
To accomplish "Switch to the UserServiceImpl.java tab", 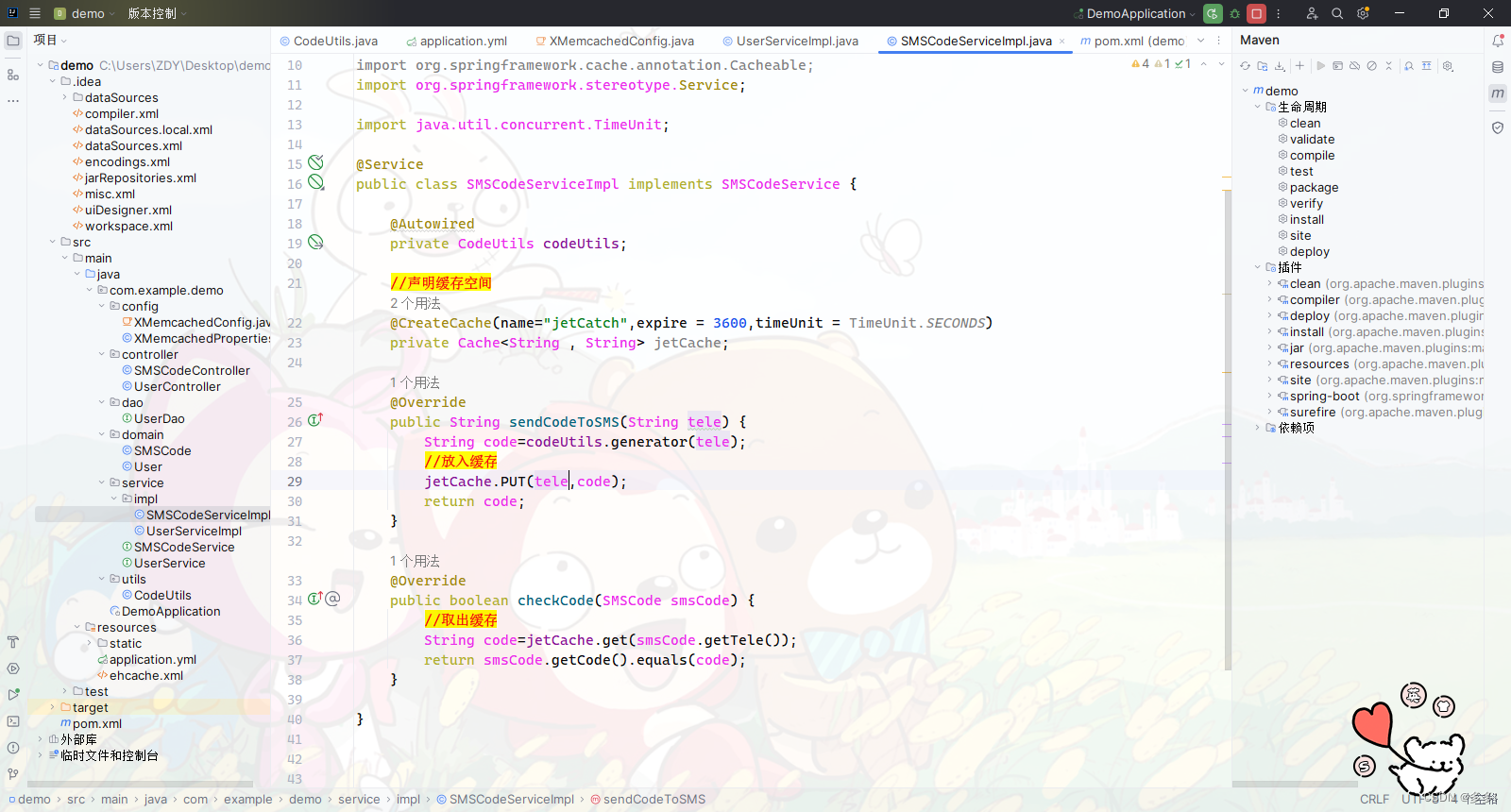I will [790, 41].
